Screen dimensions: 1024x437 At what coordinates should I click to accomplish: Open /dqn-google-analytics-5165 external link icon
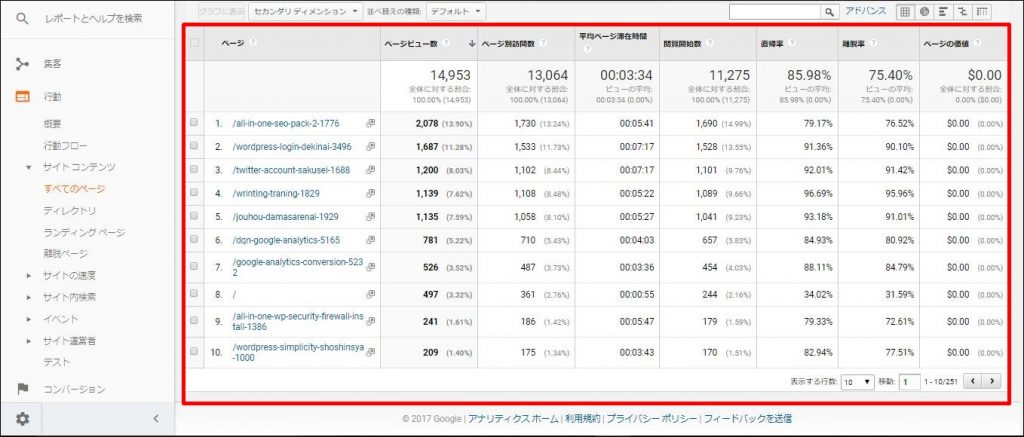tap(370, 240)
